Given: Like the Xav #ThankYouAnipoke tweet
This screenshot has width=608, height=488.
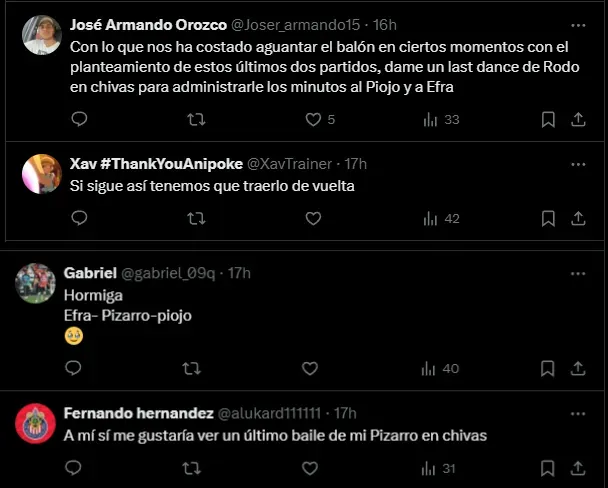Looking at the screenshot, I should 313,218.
